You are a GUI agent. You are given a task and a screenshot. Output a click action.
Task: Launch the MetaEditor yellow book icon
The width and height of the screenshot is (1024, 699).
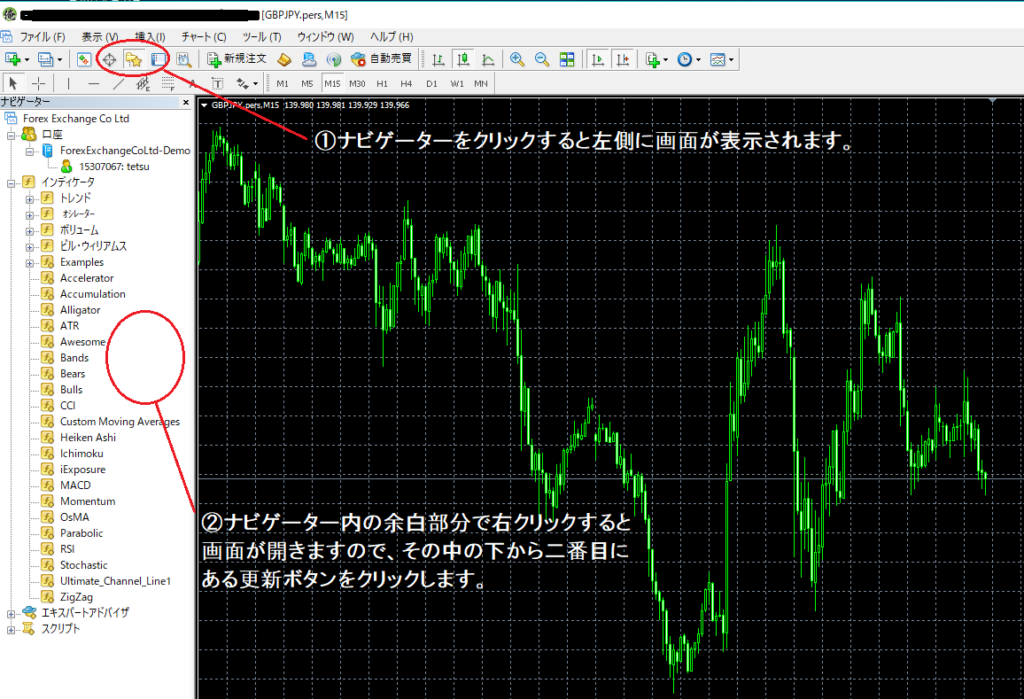click(x=284, y=59)
